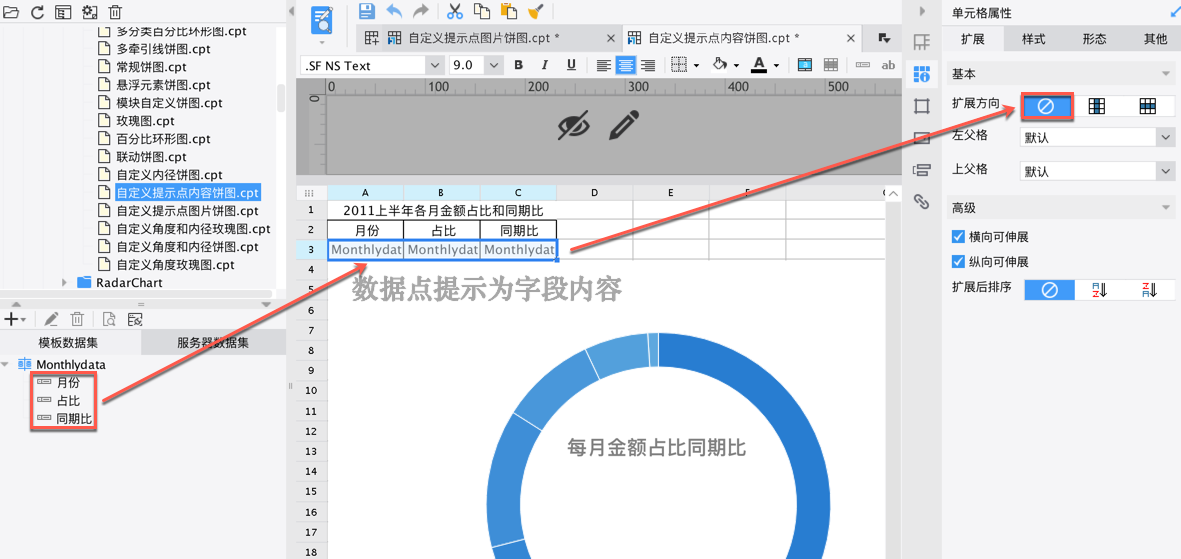
Task: Apply italic formatting
Action: click(x=545, y=66)
